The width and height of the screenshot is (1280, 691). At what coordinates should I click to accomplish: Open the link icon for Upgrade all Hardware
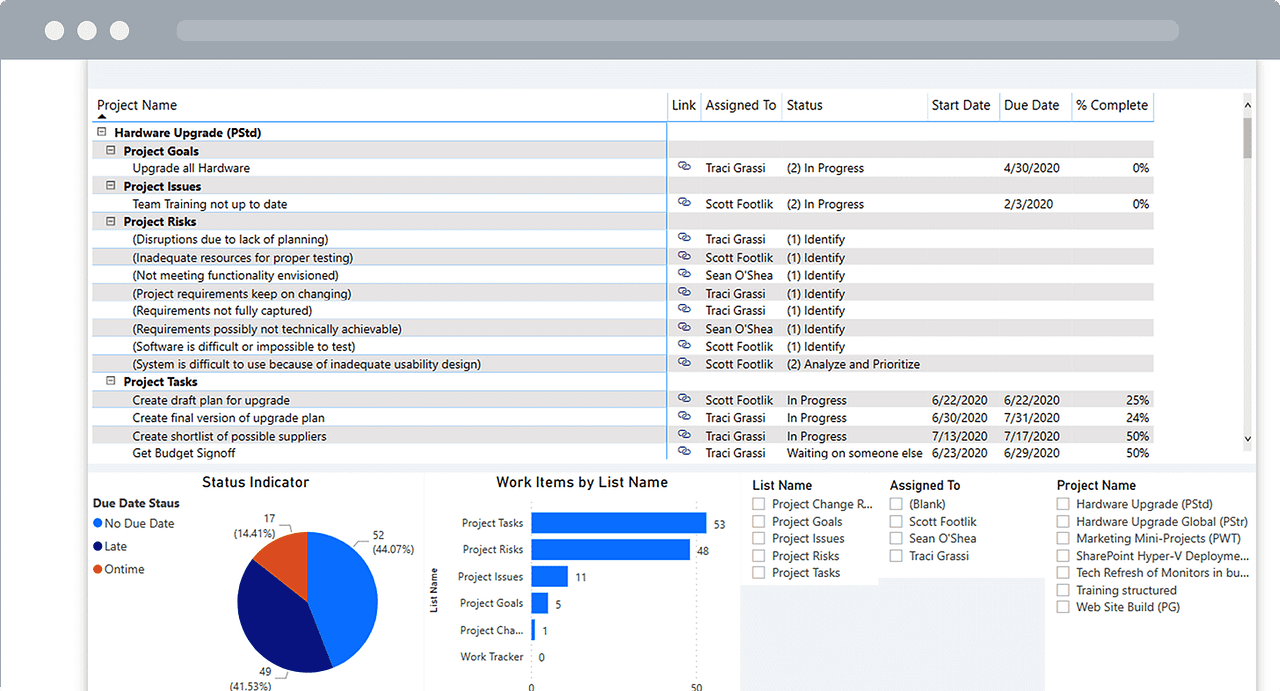click(x=684, y=168)
